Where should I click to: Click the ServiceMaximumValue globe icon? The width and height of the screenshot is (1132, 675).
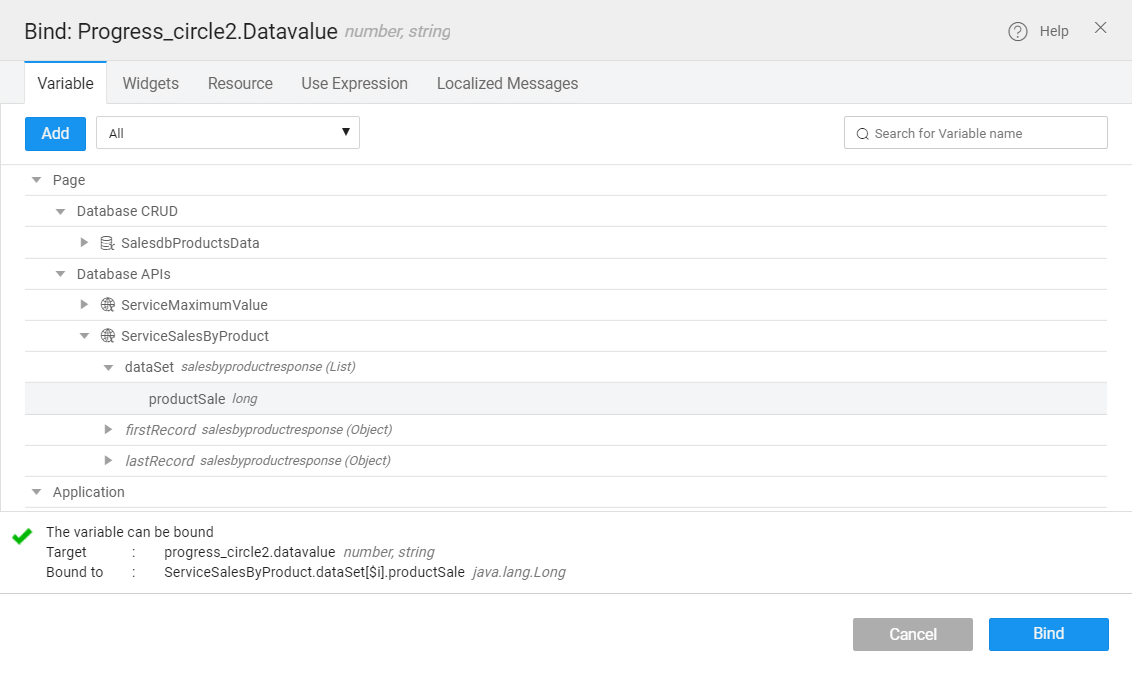pyautogui.click(x=108, y=305)
